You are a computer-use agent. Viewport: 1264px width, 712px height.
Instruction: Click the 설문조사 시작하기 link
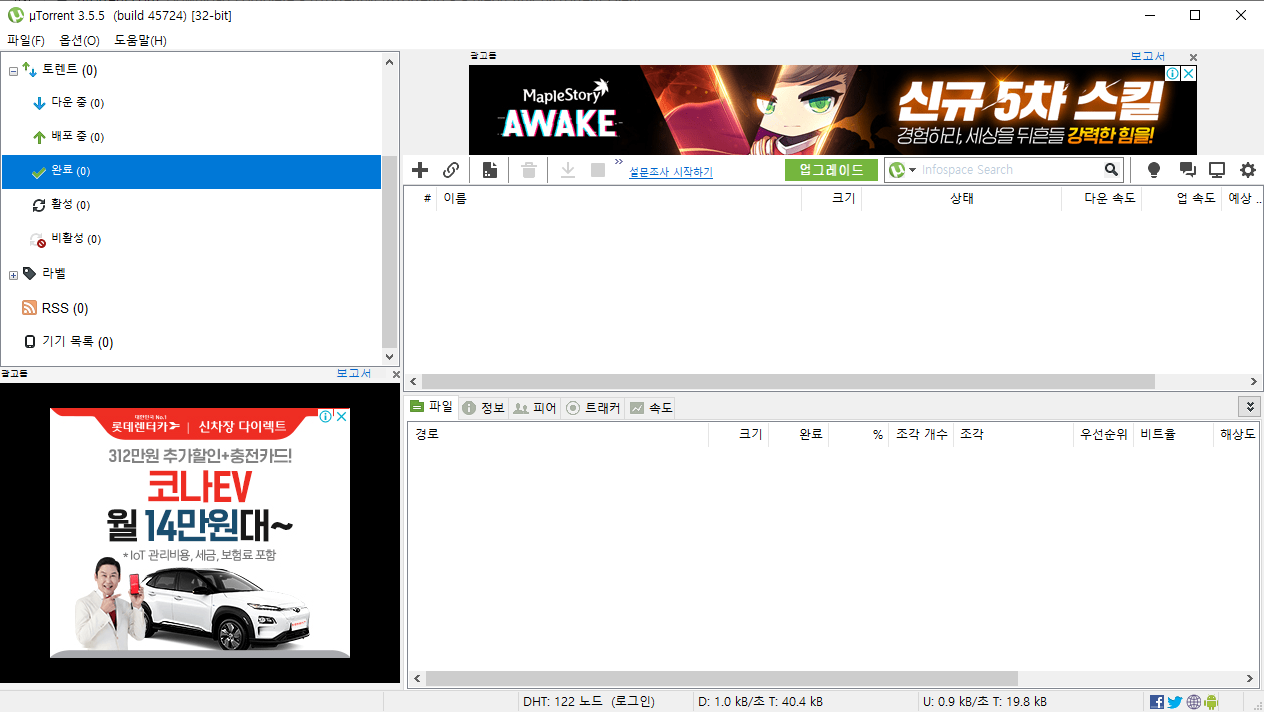(x=670, y=172)
